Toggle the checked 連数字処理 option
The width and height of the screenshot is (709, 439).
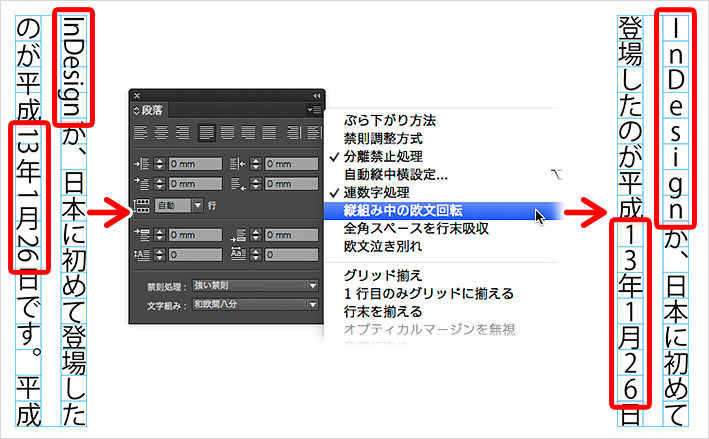tap(376, 193)
